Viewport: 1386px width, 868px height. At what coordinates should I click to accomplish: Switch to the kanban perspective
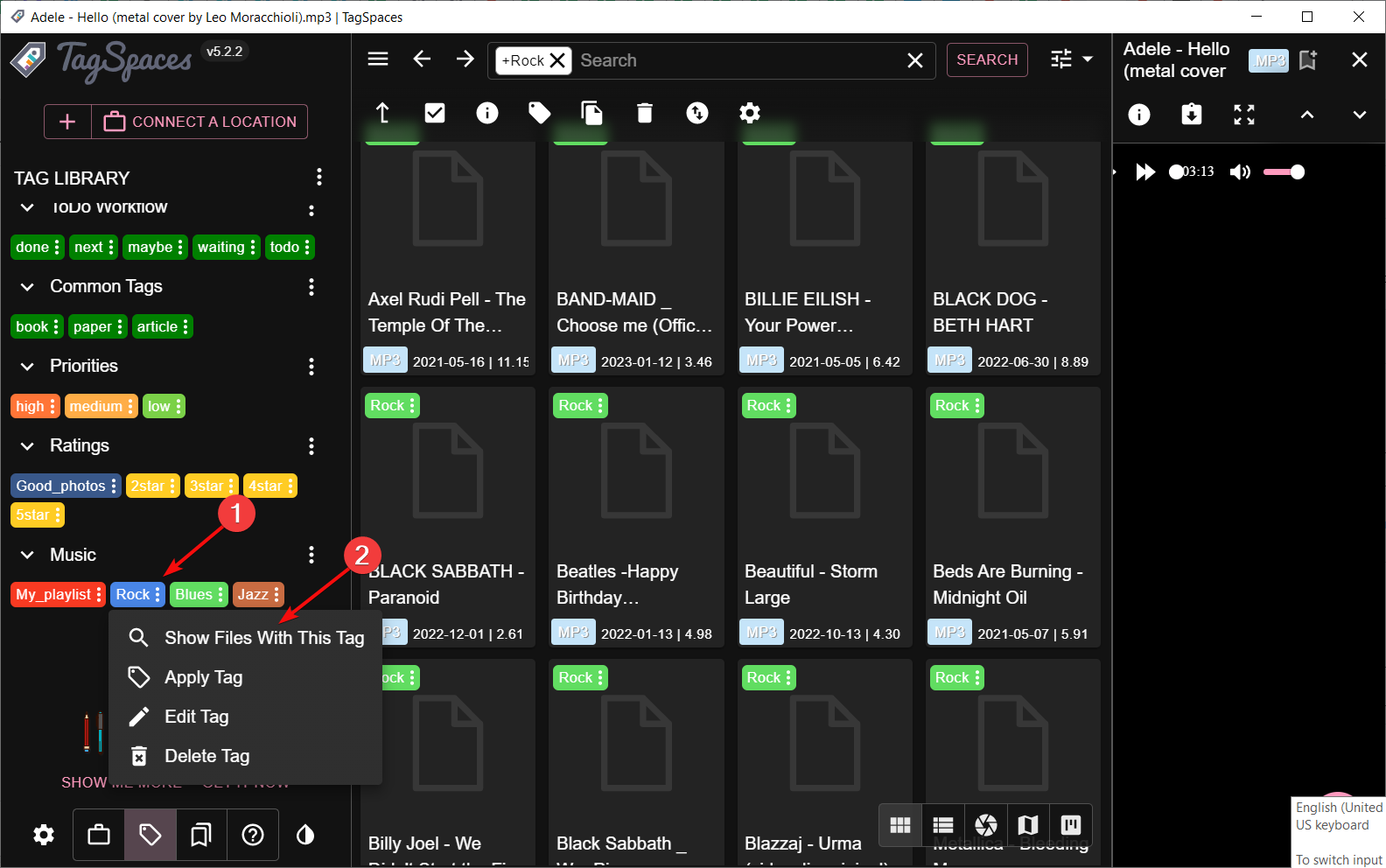coord(1071,825)
